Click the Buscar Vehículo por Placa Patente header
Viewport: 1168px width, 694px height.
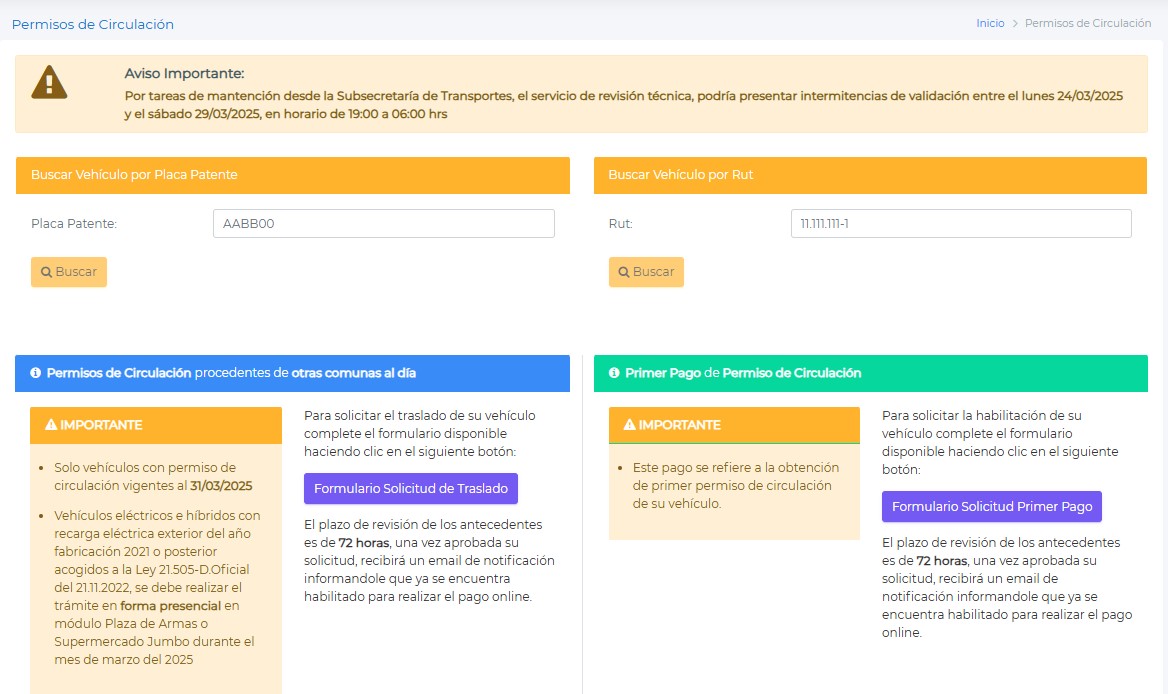292,175
